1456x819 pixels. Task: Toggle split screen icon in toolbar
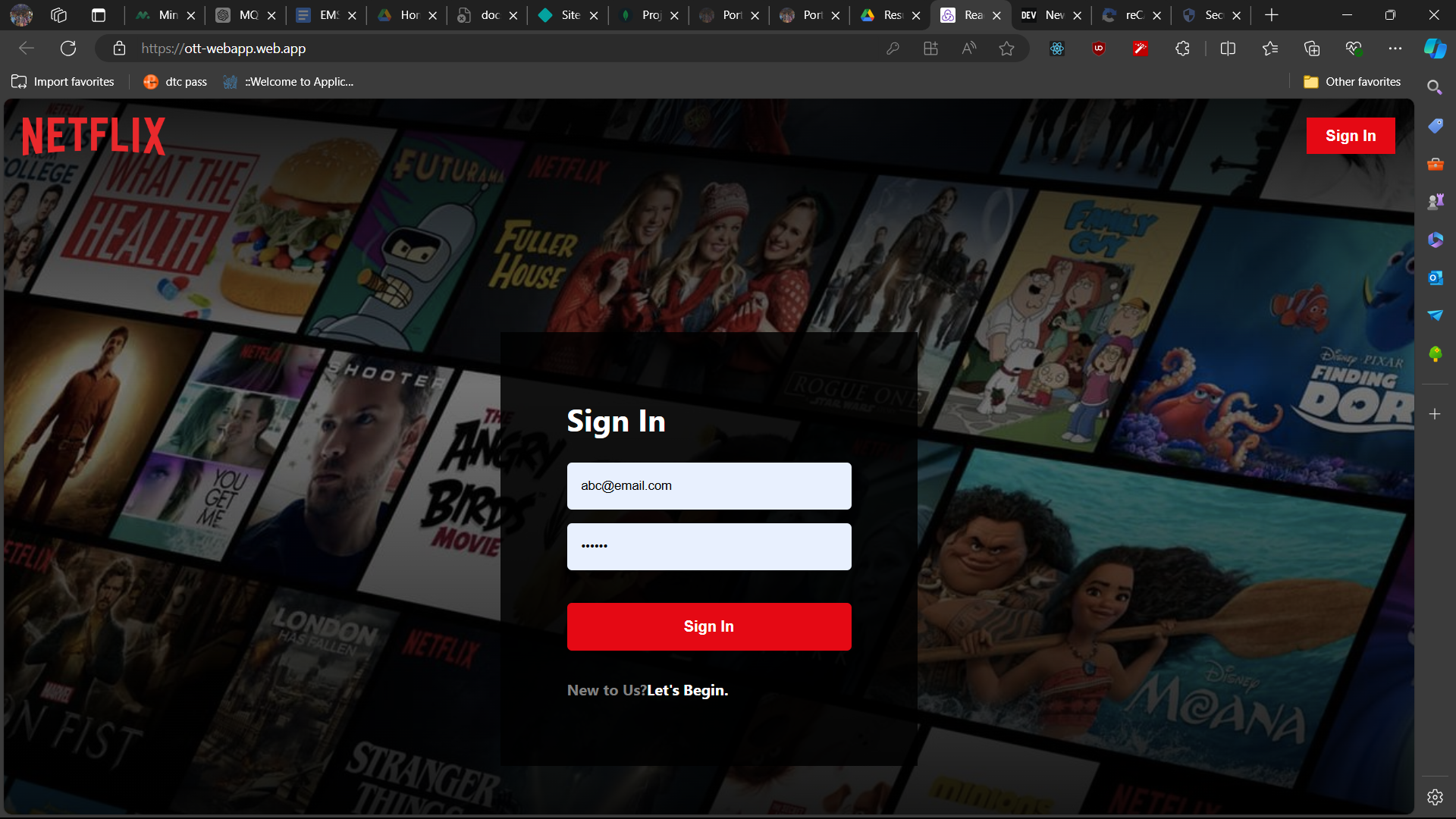pos(1228,49)
